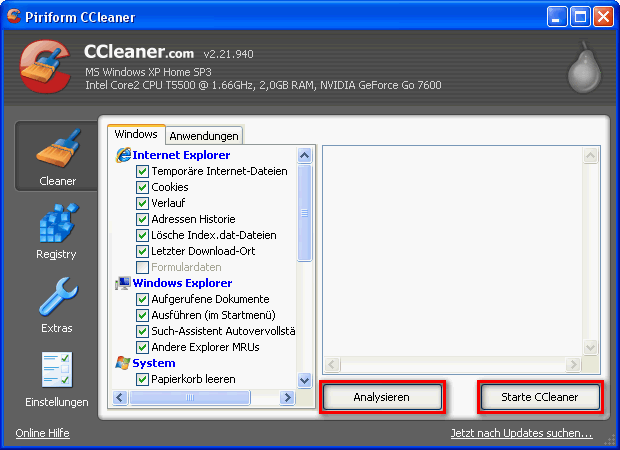Open the Einstellungen settings icon
Screen dimensions: 620x450
[x=56, y=378]
